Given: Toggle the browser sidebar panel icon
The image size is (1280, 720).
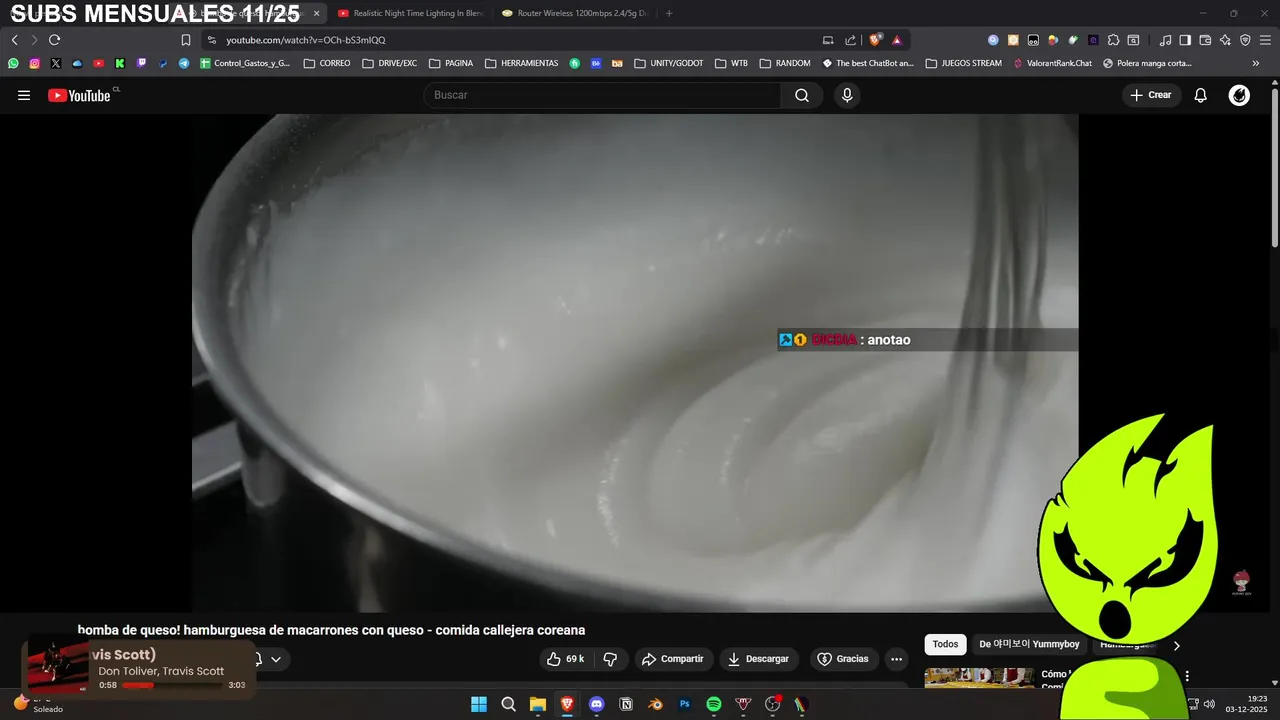Looking at the screenshot, I should [1185, 40].
